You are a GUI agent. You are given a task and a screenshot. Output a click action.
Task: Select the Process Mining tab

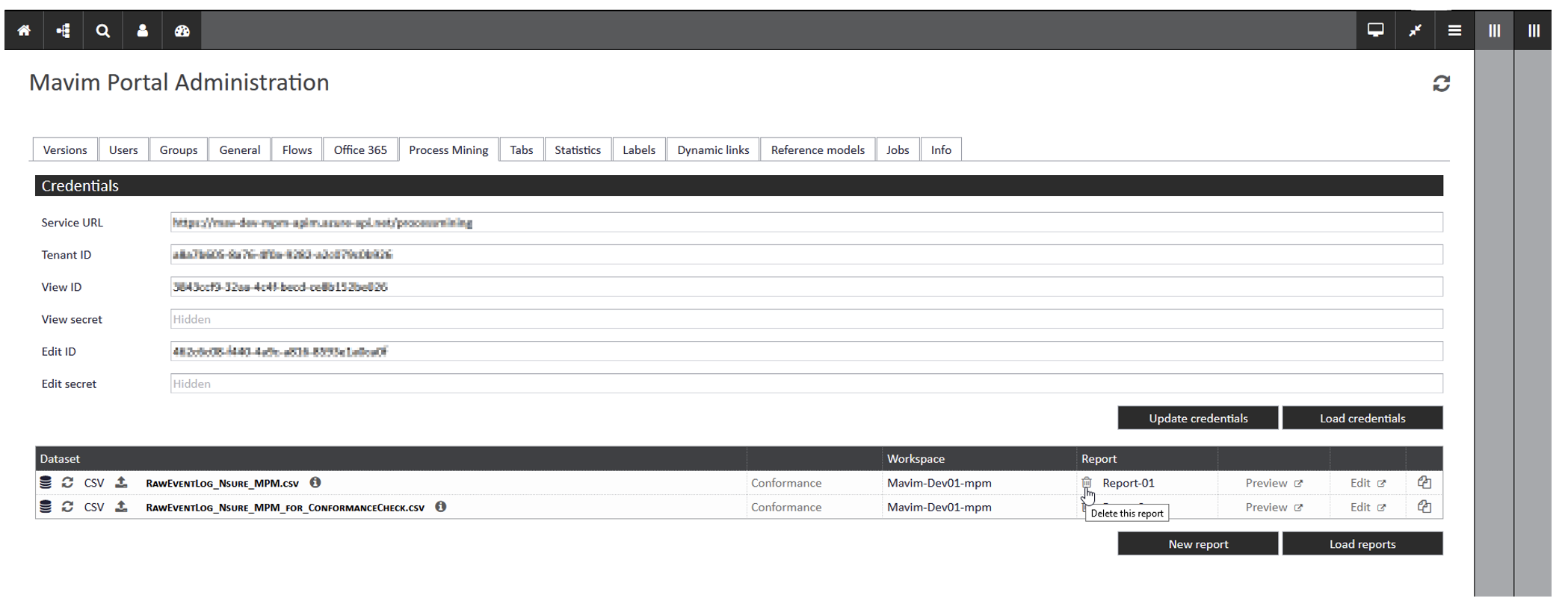coord(448,150)
